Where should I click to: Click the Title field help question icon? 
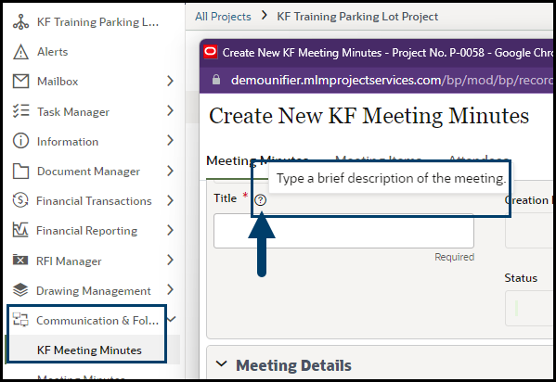coord(260,200)
